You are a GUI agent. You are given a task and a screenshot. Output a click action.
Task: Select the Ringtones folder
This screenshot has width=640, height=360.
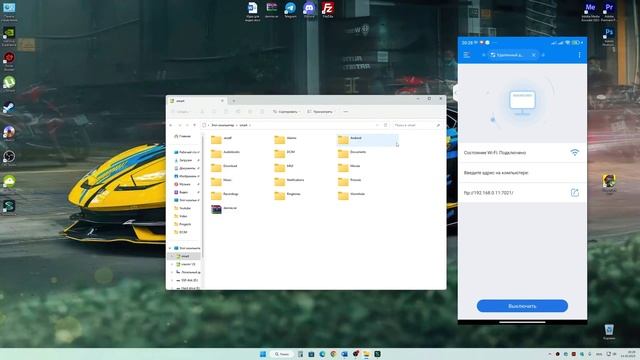(288, 195)
